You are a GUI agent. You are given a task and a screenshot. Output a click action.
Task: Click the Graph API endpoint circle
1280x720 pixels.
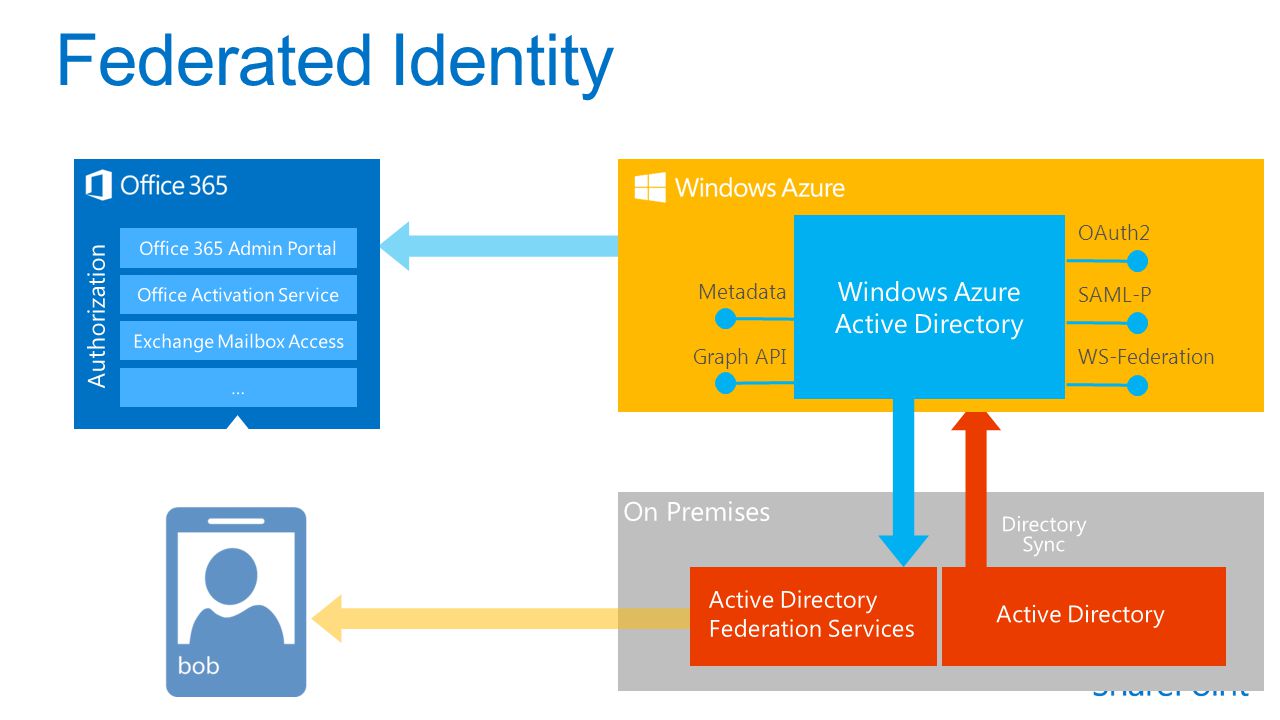(726, 383)
